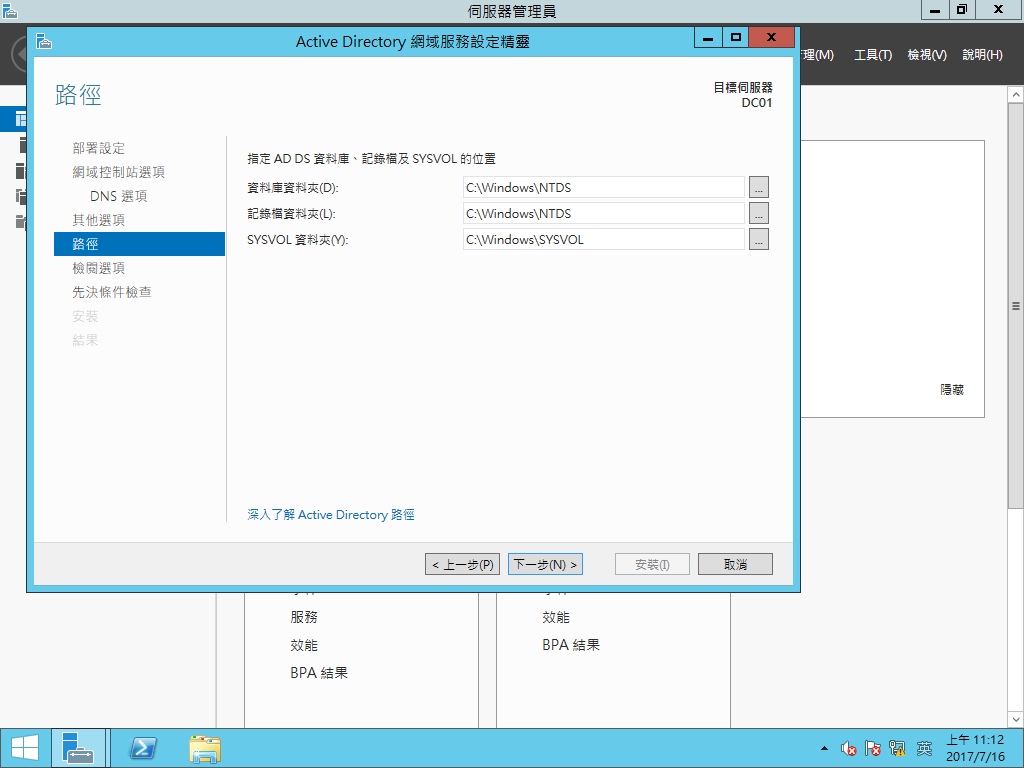Select the Server Manager dashboard sidebar icon

(20, 119)
